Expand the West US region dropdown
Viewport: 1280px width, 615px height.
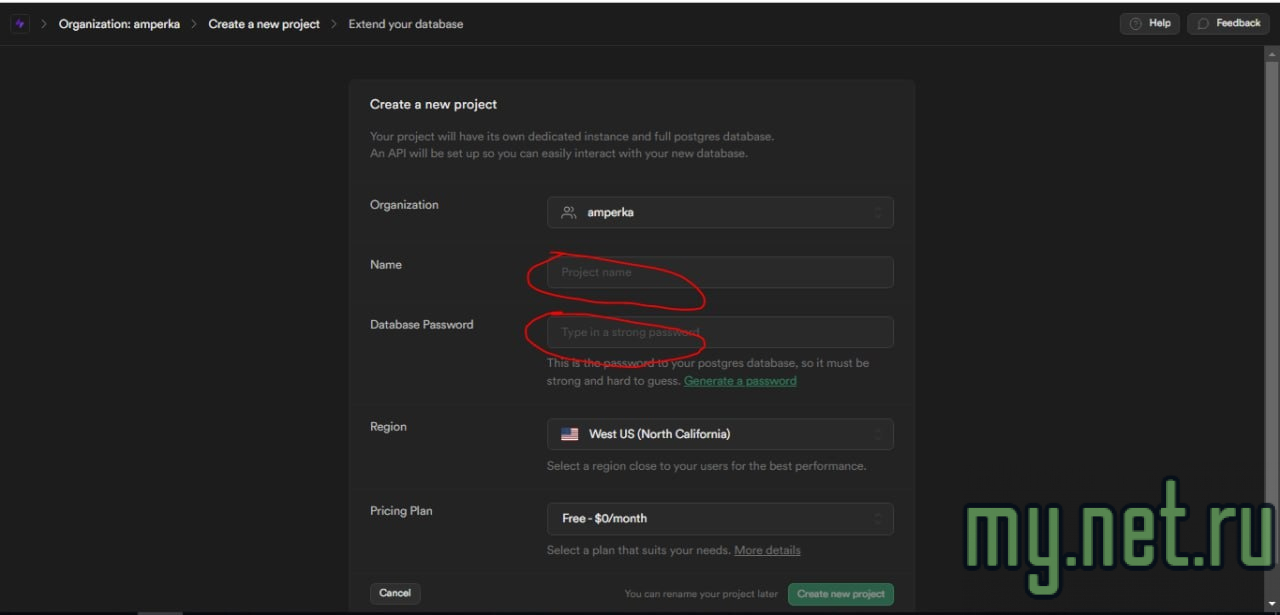[x=878, y=434]
